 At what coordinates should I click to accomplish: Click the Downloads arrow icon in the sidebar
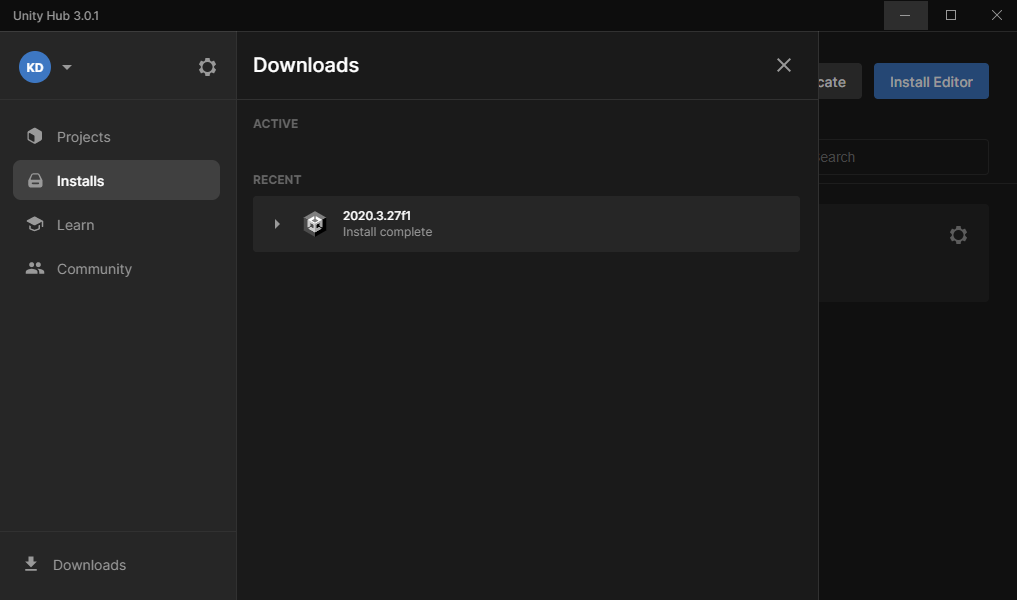click(x=31, y=564)
